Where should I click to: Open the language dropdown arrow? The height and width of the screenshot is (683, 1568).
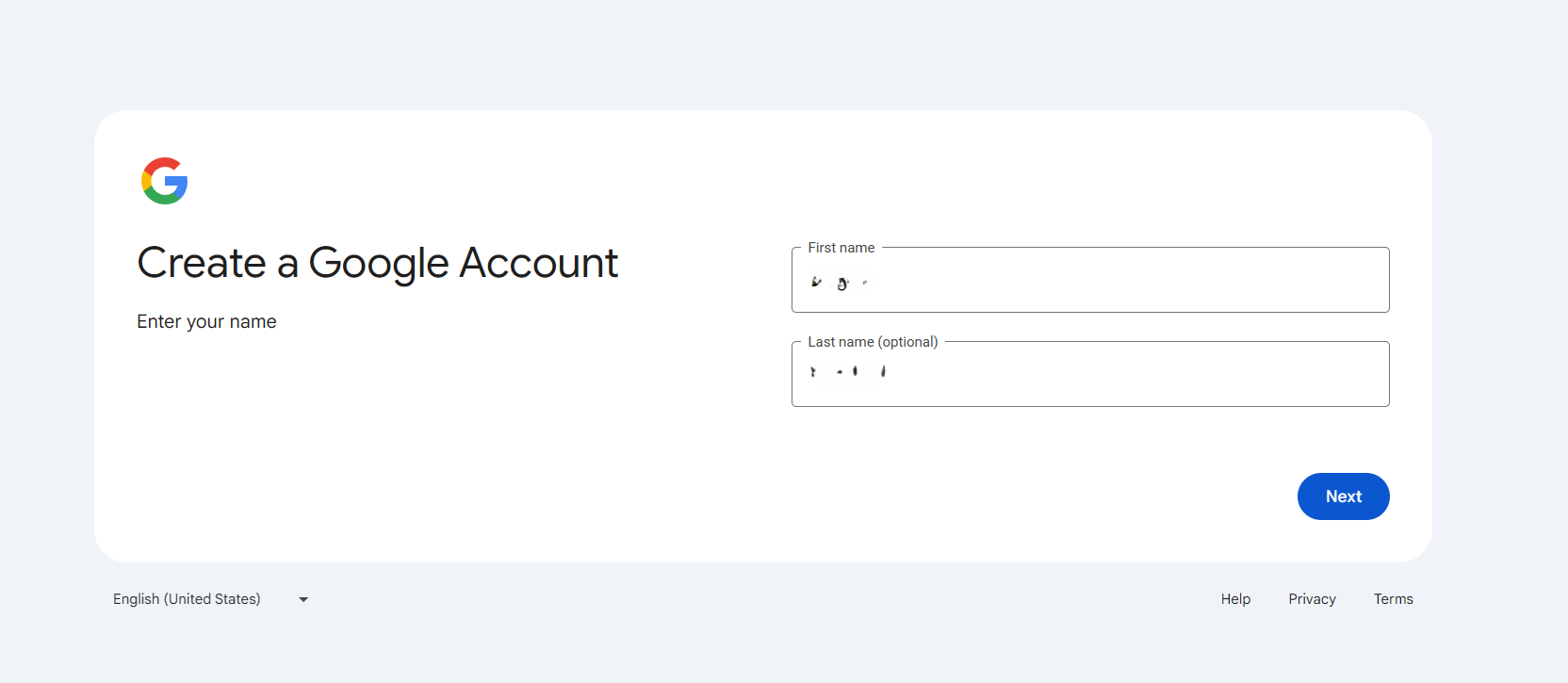pos(303,599)
